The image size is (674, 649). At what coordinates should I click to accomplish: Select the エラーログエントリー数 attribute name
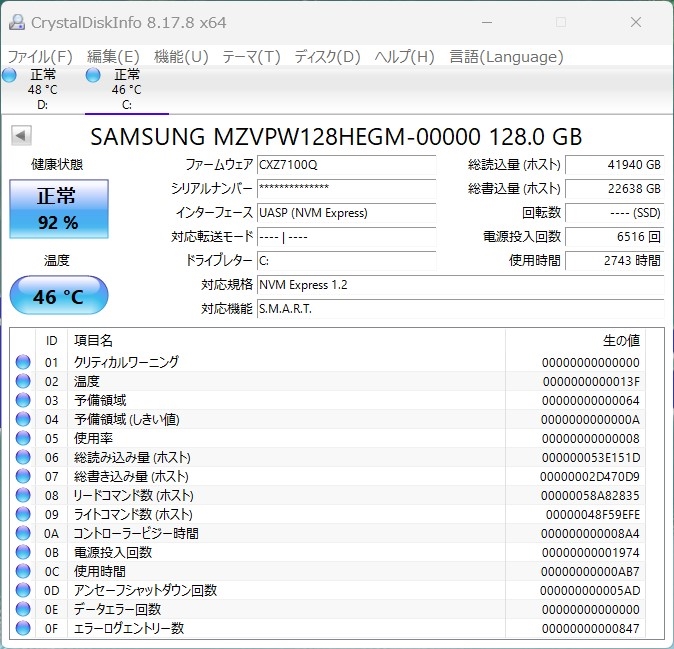[129, 628]
